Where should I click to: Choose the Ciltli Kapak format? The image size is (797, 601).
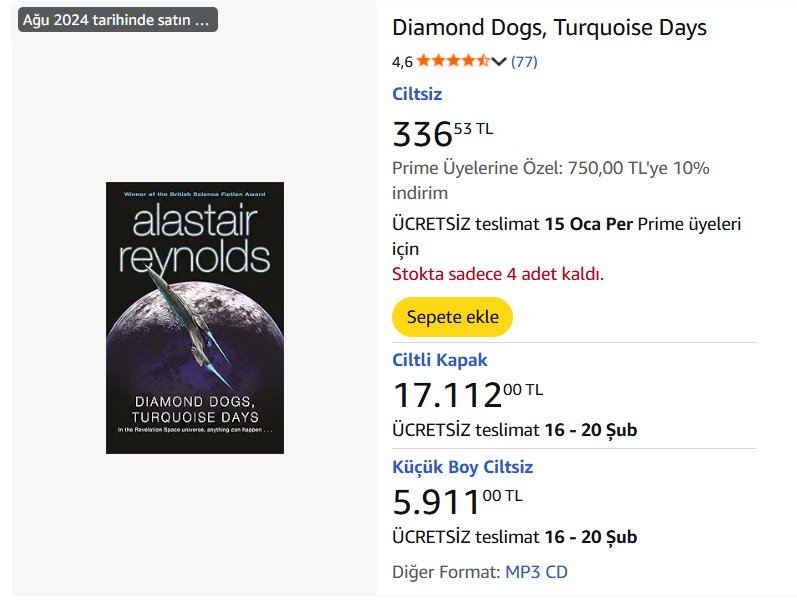tap(440, 360)
